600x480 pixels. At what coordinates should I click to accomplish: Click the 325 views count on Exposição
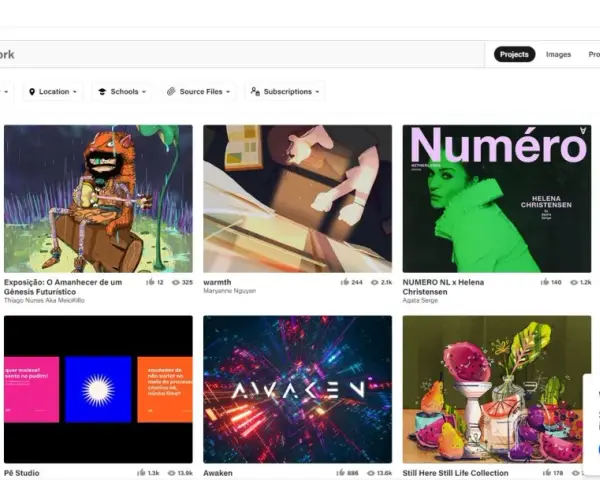click(187, 282)
